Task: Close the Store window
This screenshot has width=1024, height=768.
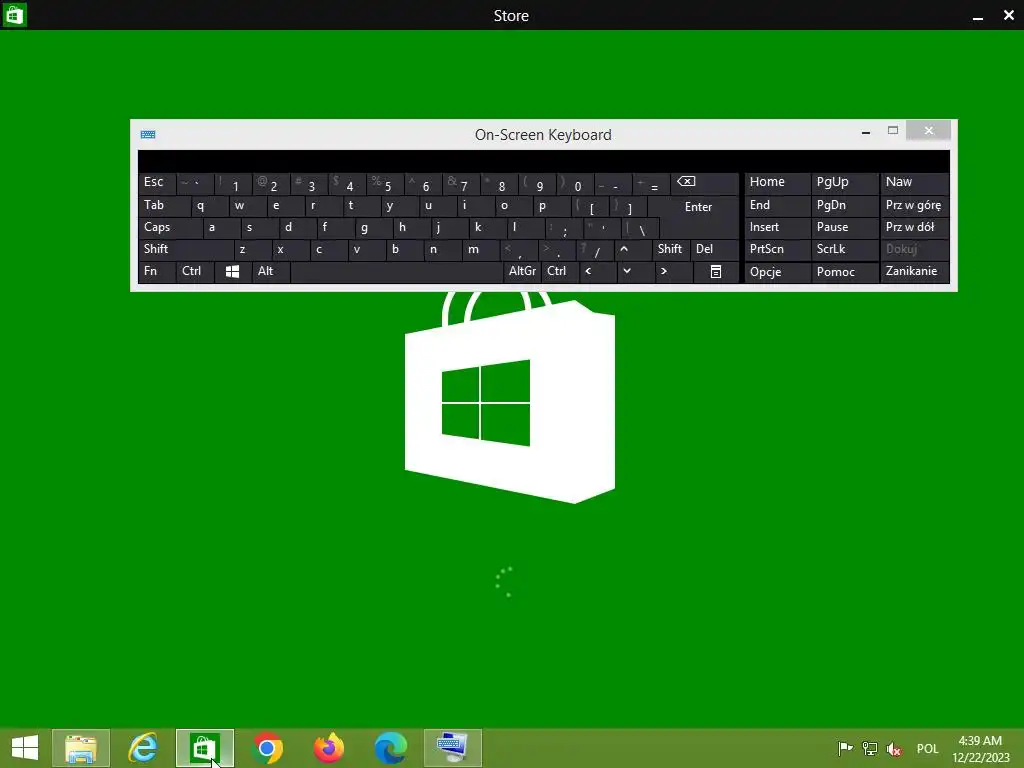Action: (x=1008, y=16)
